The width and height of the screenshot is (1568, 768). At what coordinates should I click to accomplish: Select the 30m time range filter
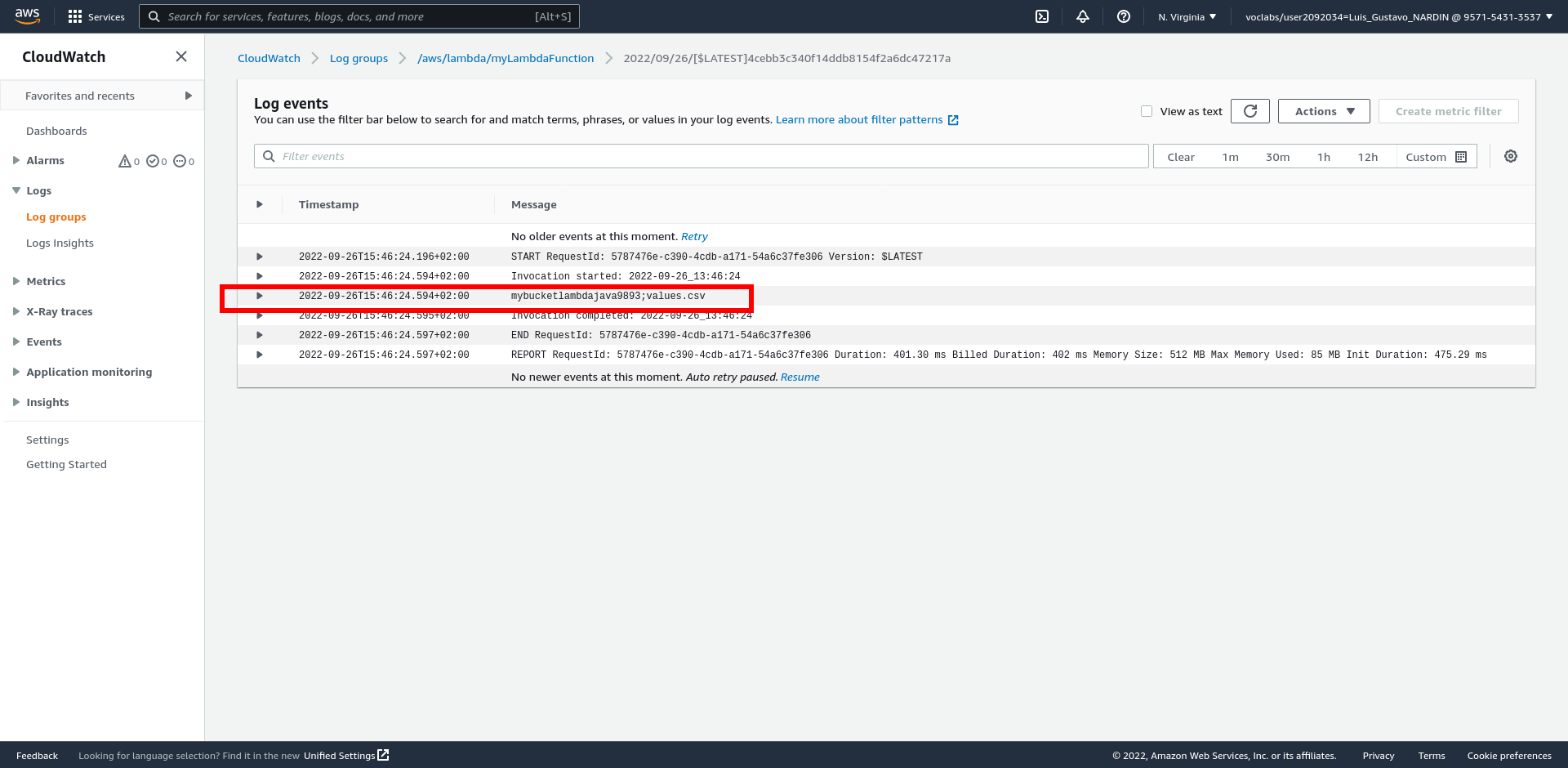click(x=1277, y=157)
